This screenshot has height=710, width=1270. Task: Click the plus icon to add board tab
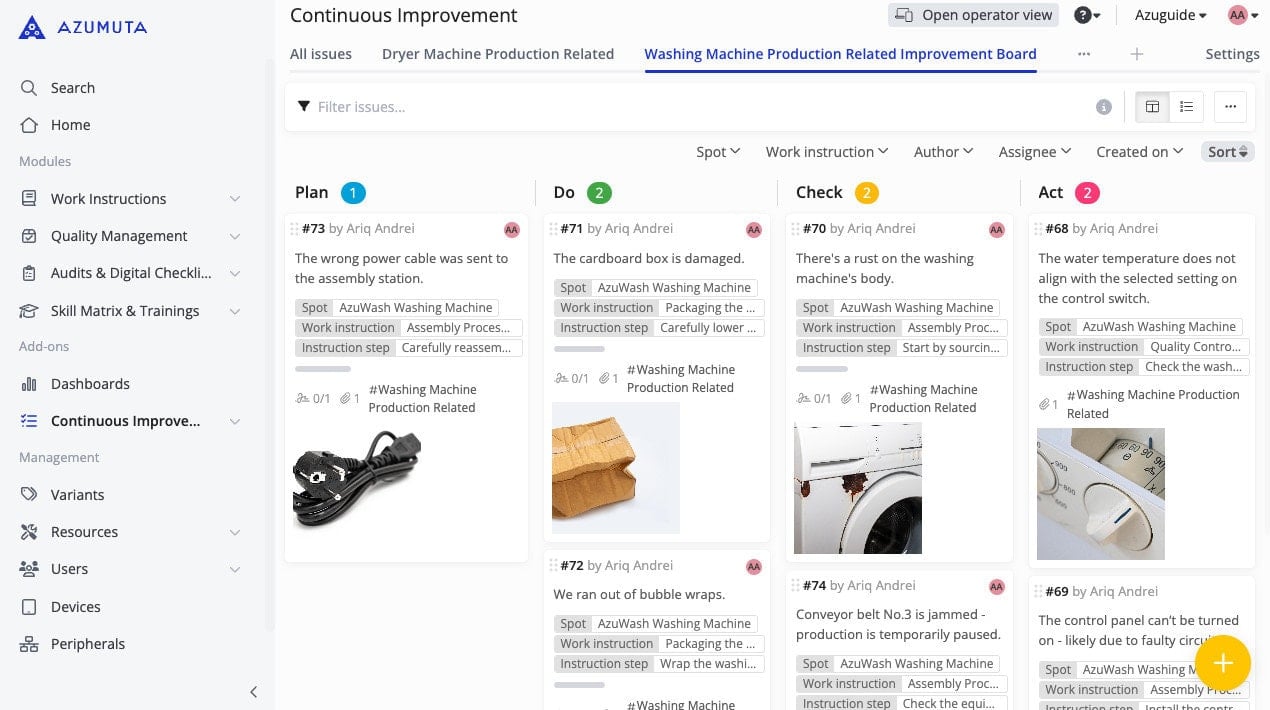[x=1136, y=54]
